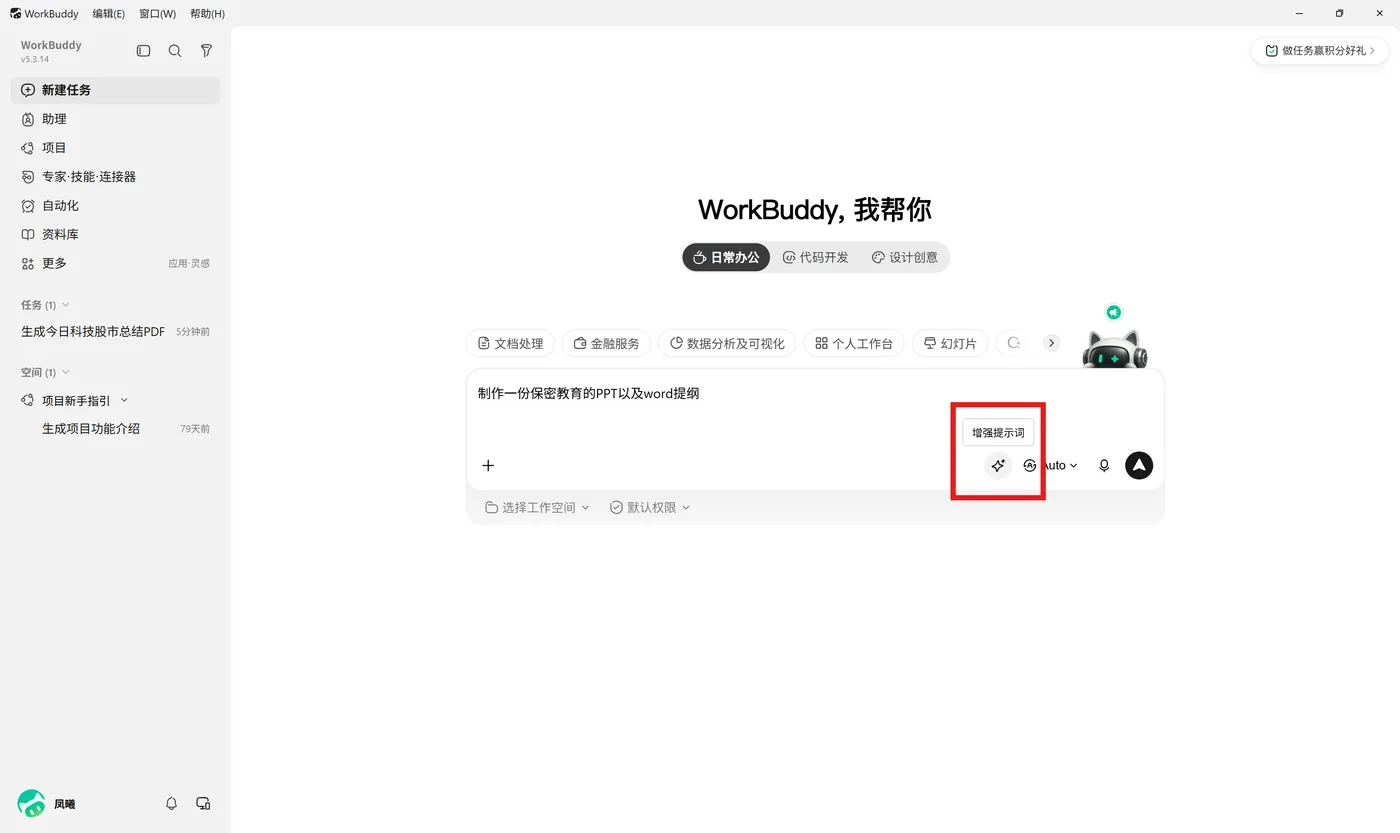1400x833 pixels.
Task: Choose the 幻灯片 chip
Action: click(950, 343)
